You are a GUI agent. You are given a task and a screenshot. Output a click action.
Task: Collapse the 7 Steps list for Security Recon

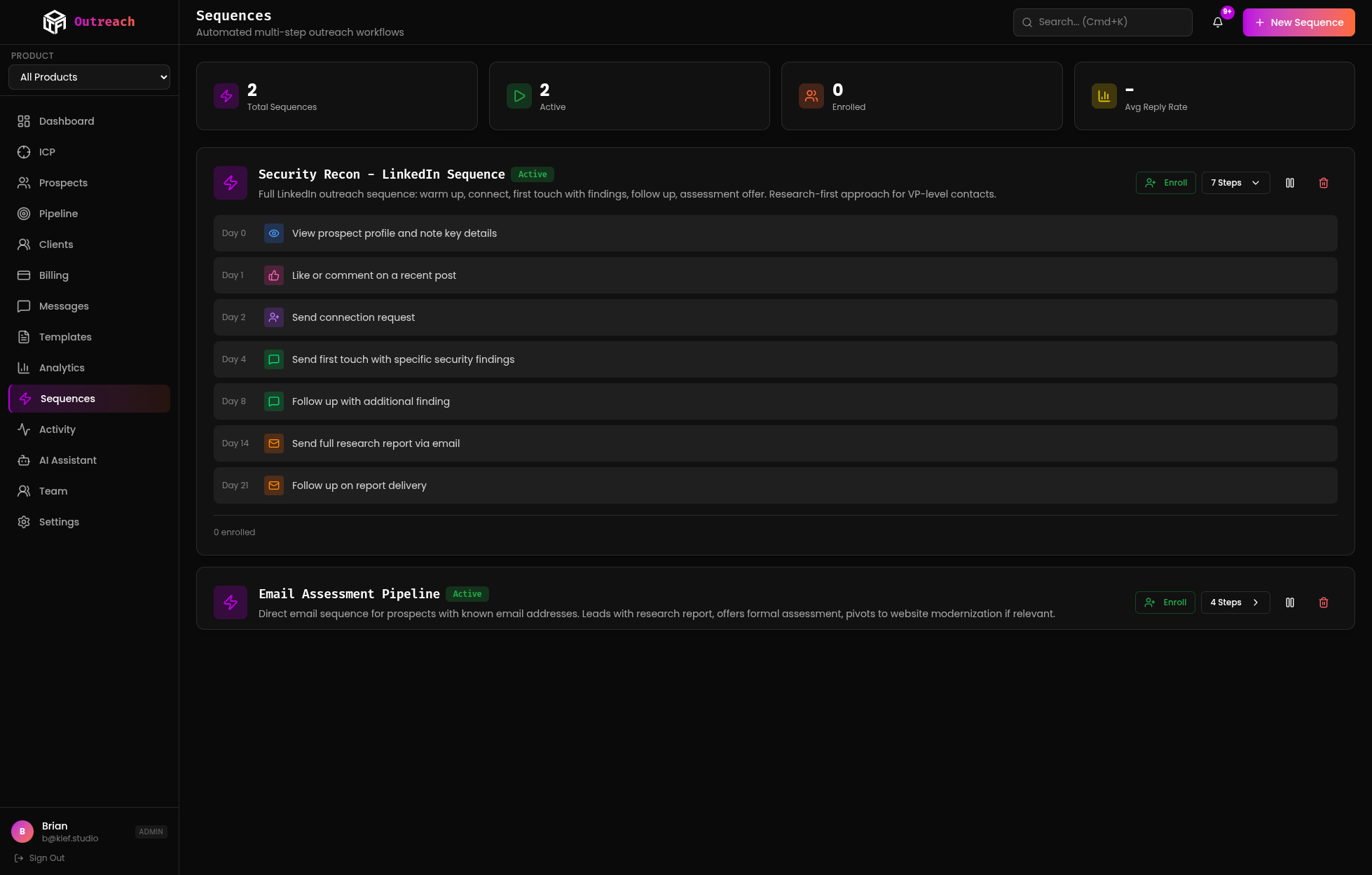[1235, 182]
